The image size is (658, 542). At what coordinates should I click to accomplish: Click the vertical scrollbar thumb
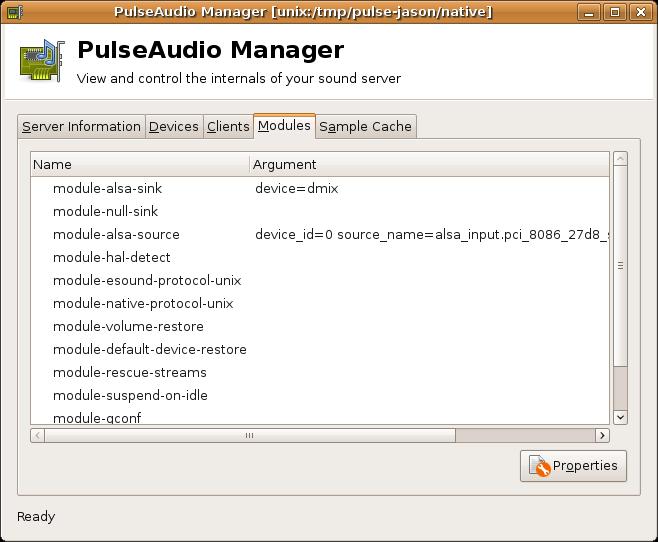620,265
